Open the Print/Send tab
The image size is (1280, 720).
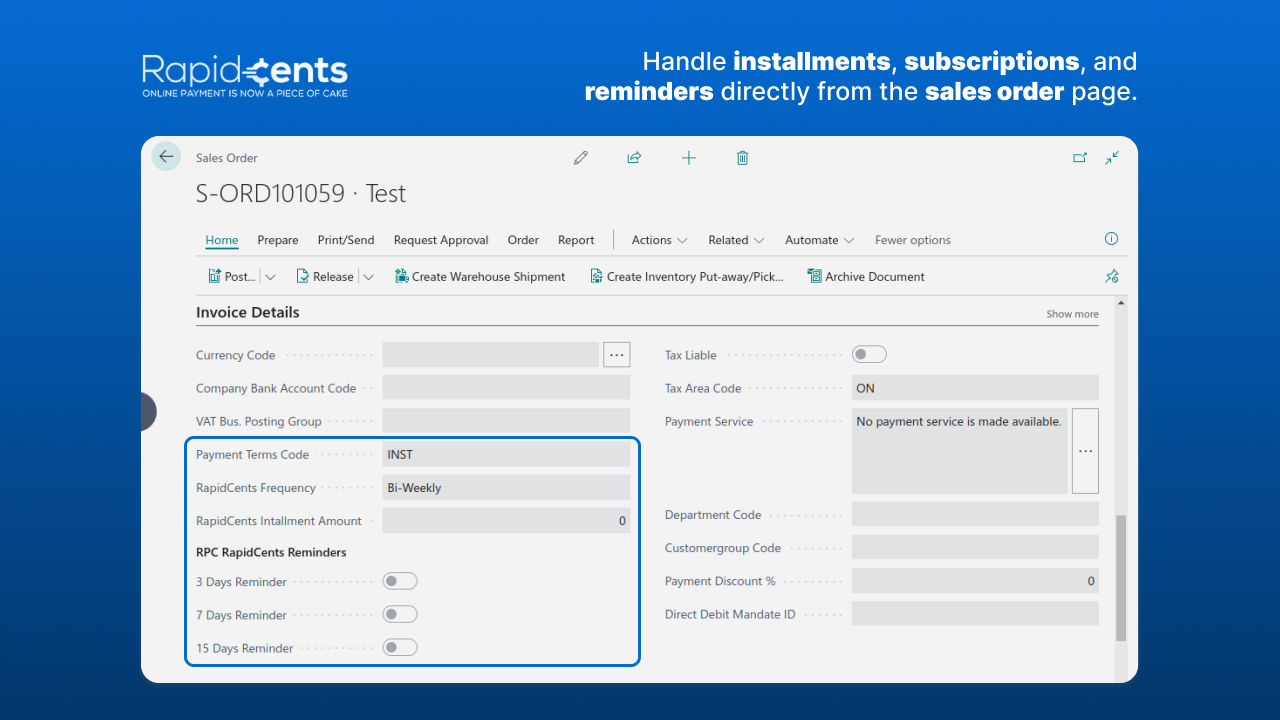[x=346, y=240]
